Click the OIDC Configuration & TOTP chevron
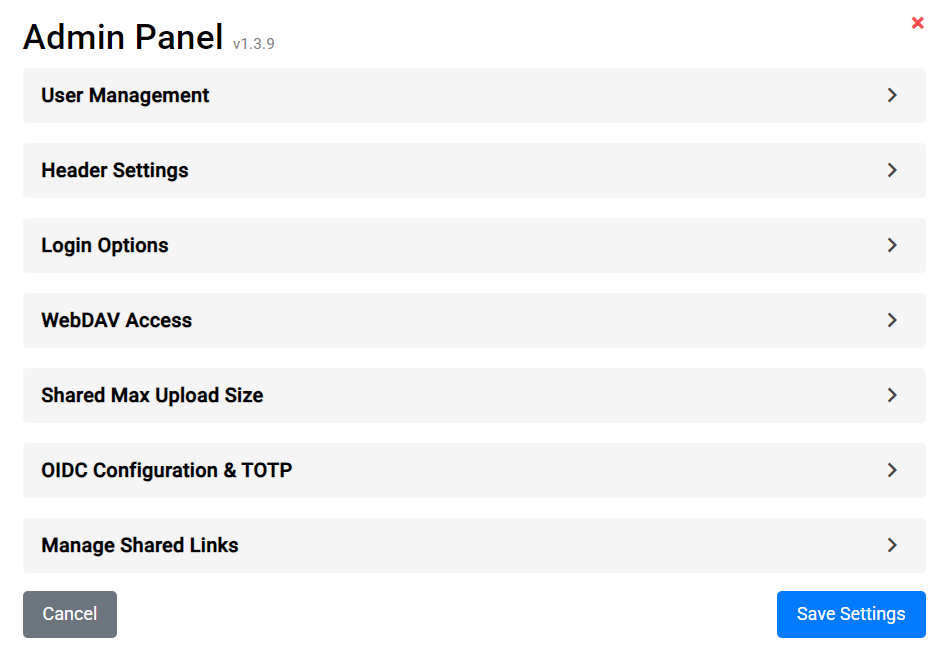The width and height of the screenshot is (938, 645). click(x=892, y=470)
